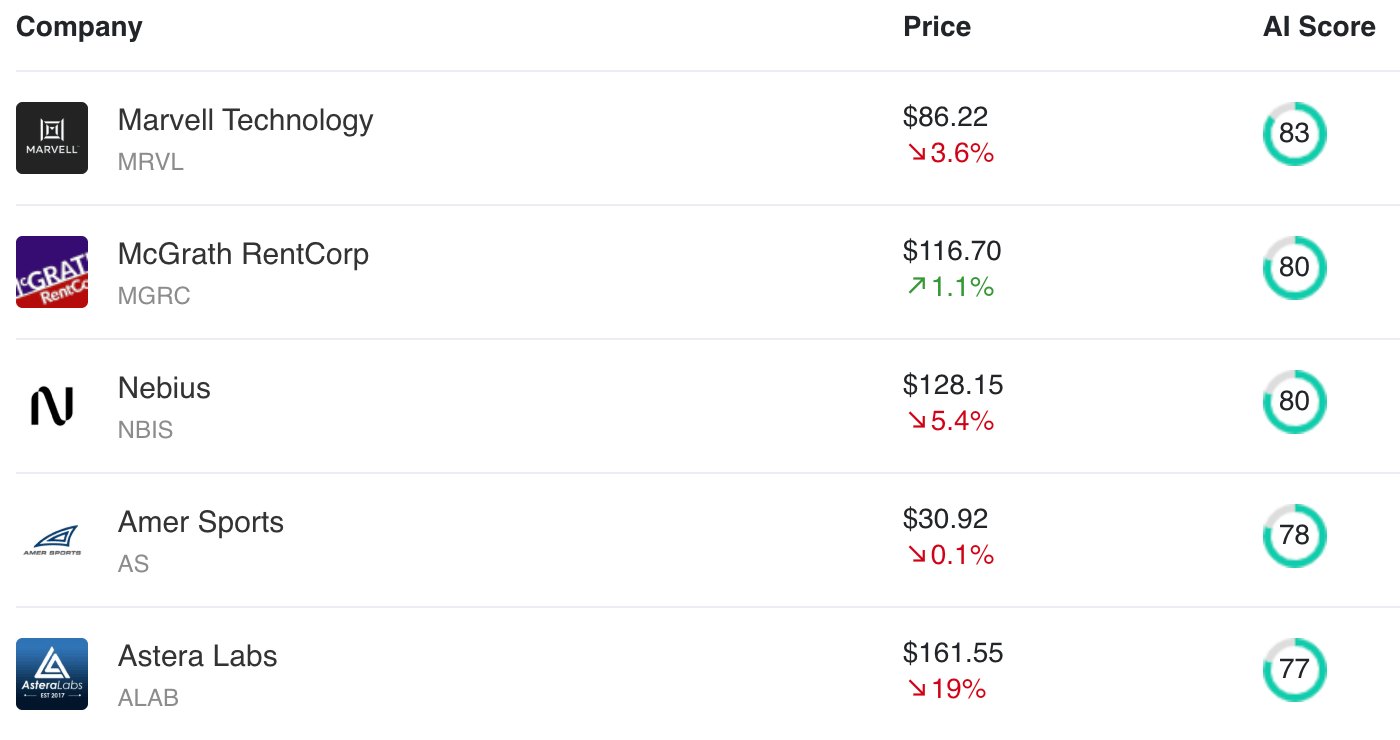
Task: Click the Nebius logo icon
Action: (52, 406)
